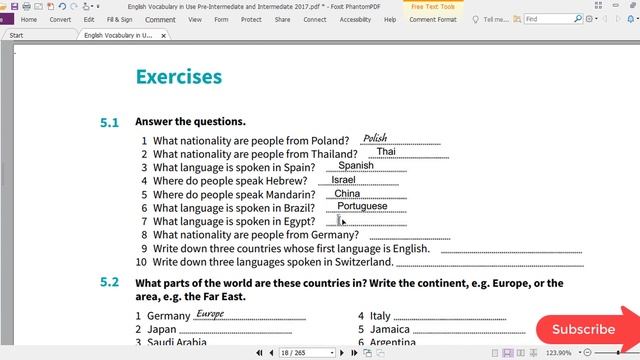Screen dimensions: 640x360
Task: Click the advanced search folder icon
Action: pos(517,19)
